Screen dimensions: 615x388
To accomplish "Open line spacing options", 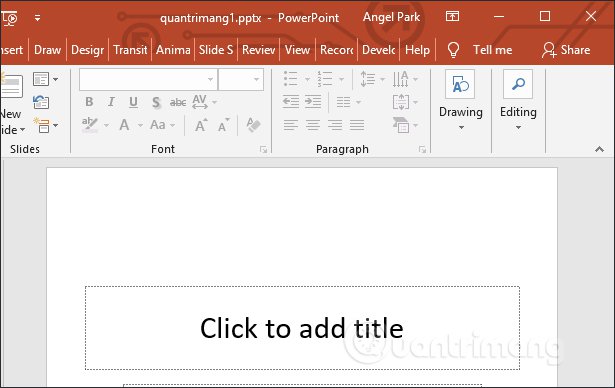I will click(x=368, y=79).
